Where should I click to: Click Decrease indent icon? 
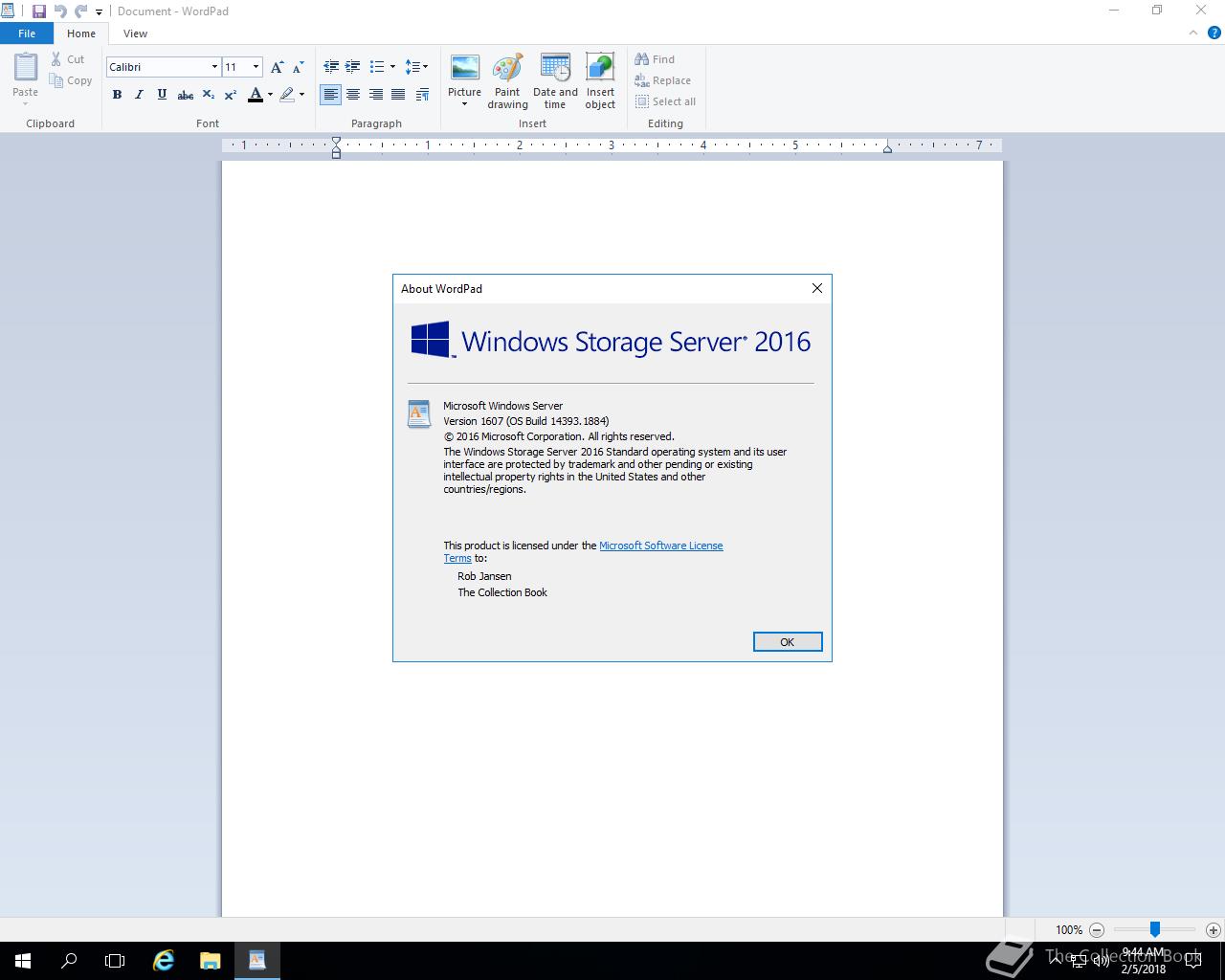tap(331, 67)
